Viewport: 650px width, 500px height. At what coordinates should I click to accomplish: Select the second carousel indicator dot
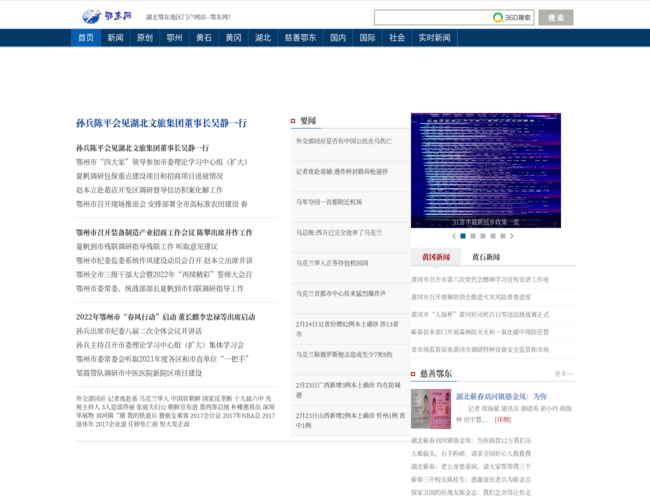tap(473, 236)
